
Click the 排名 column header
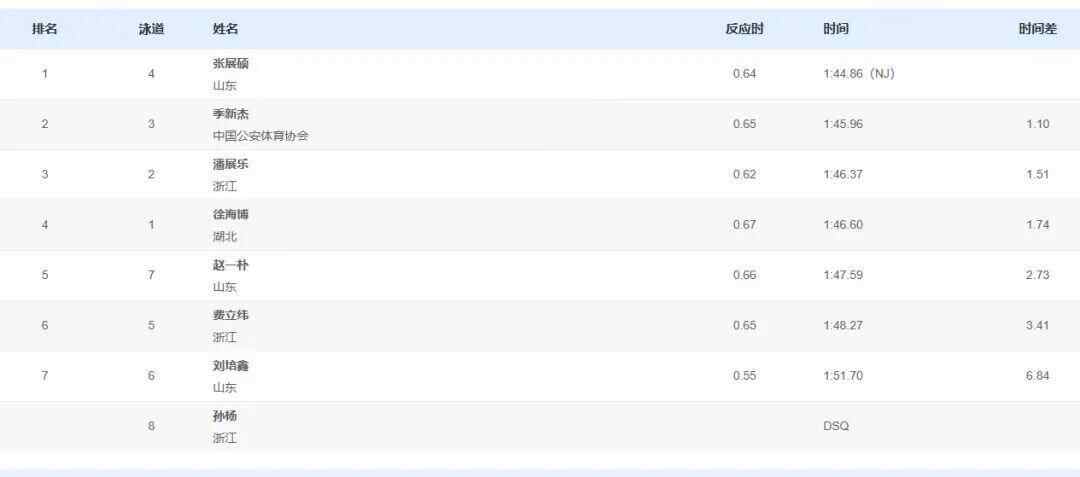44,29
